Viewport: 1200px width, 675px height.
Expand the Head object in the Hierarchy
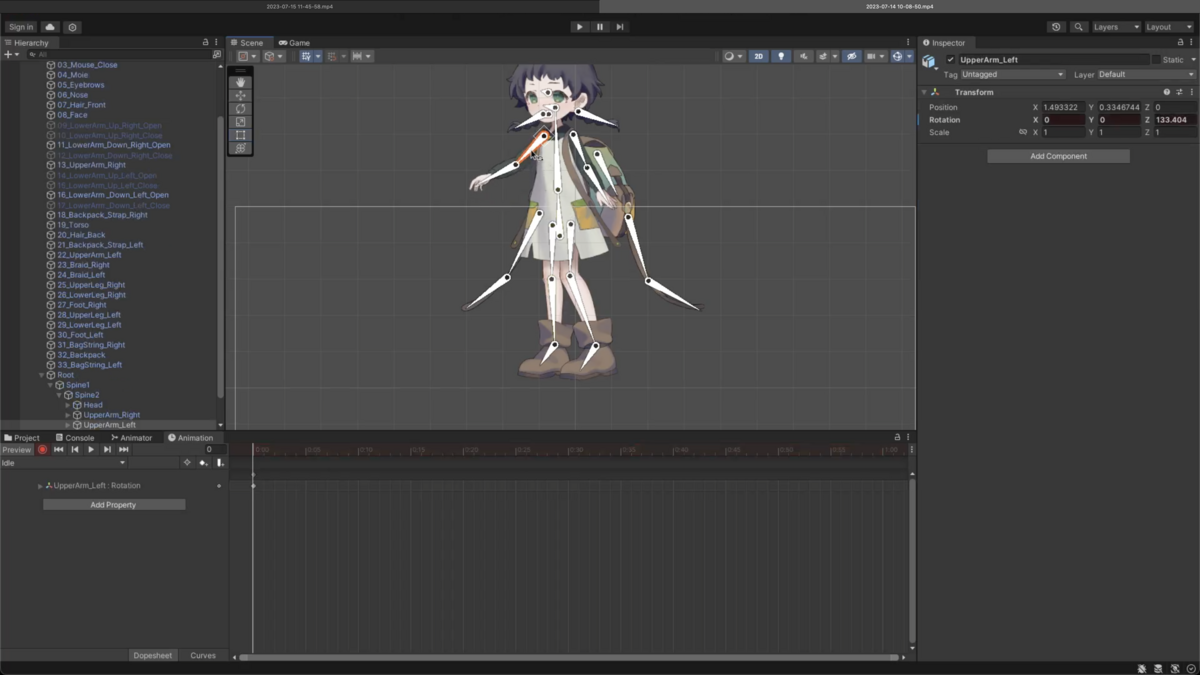coord(68,405)
